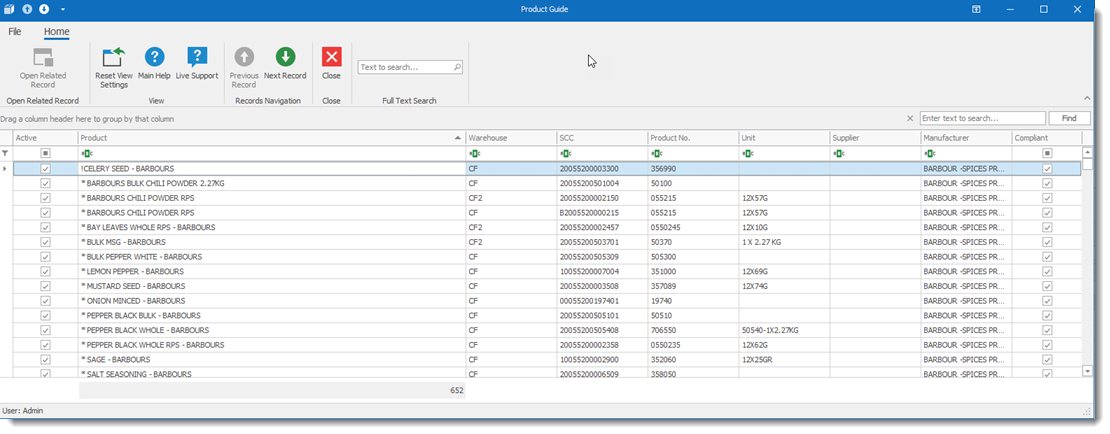Go to Next Record
This screenshot has height=434, width=1110.
(285, 57)
